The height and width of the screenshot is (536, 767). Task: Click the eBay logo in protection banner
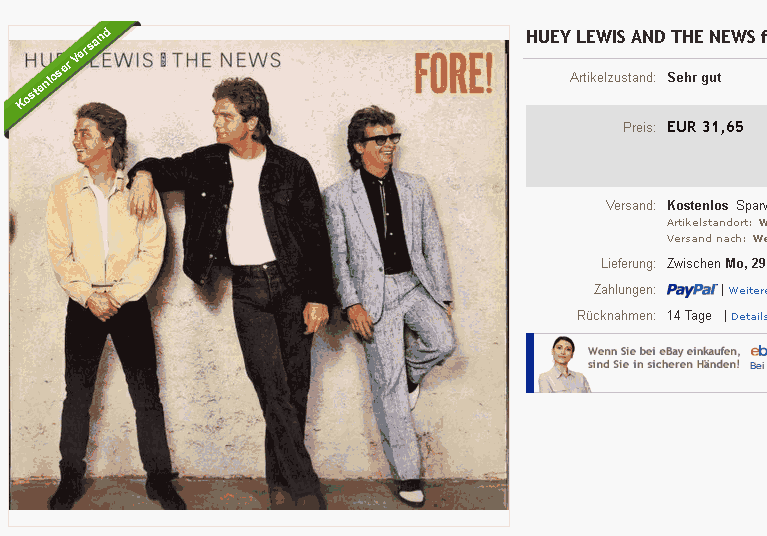coord(759,351)
